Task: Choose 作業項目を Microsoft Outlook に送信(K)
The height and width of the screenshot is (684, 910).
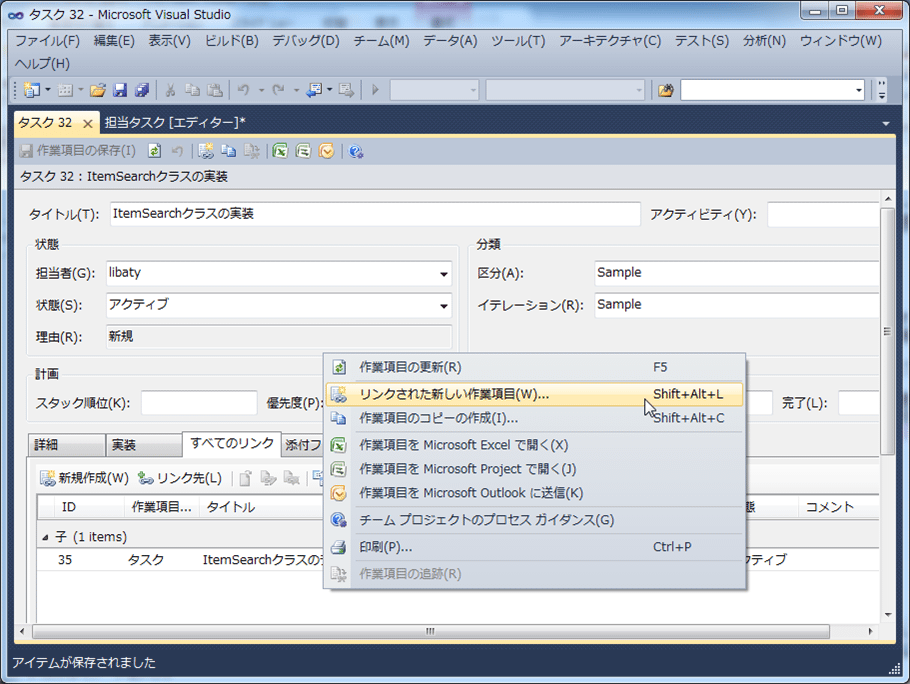Action: pos(534,493)
